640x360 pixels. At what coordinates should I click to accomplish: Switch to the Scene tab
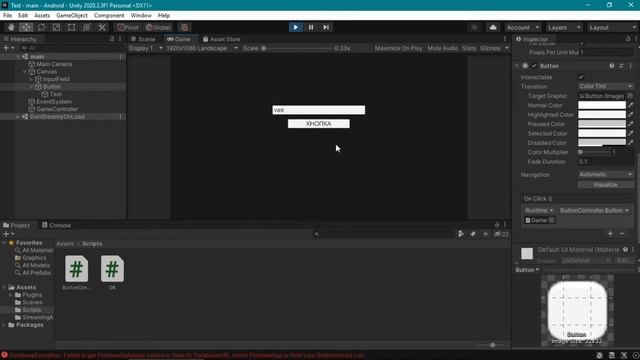[143, 39]
